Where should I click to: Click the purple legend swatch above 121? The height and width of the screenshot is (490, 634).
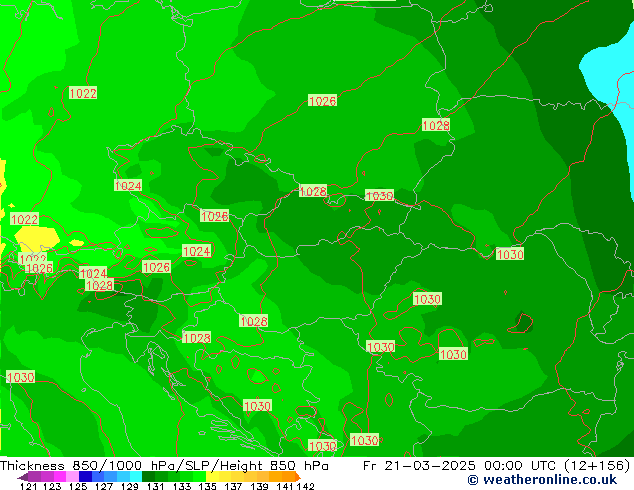tap(34, 477)
